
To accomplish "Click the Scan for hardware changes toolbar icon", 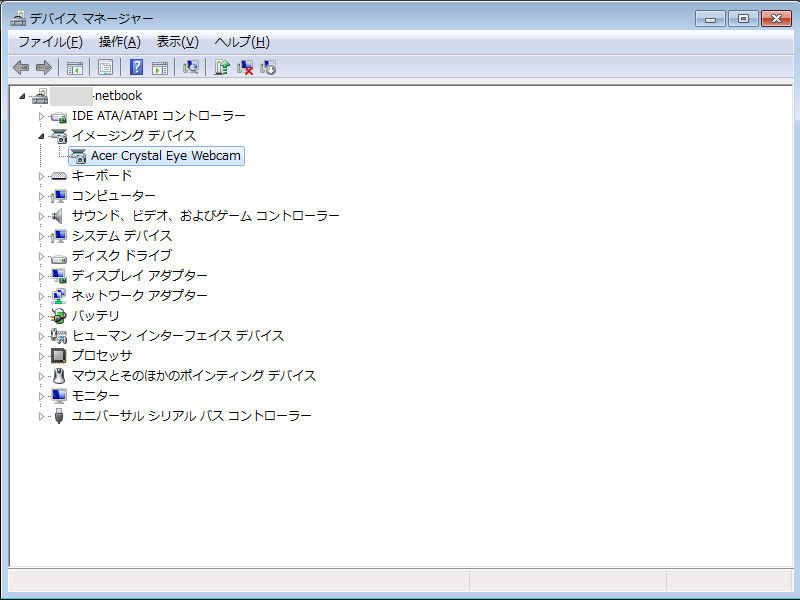I will point(190,67).
